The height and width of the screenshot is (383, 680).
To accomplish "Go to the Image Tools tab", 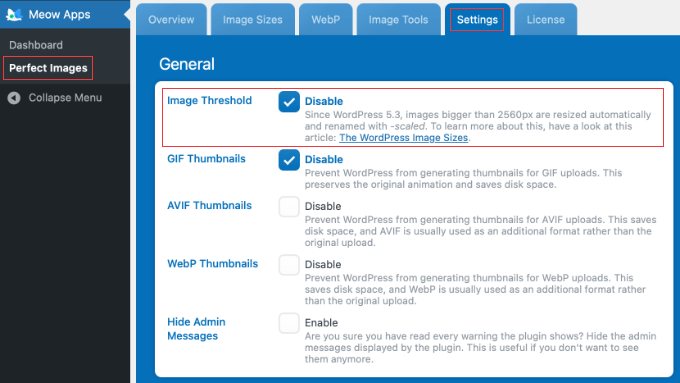I will [x=399, y=20].
